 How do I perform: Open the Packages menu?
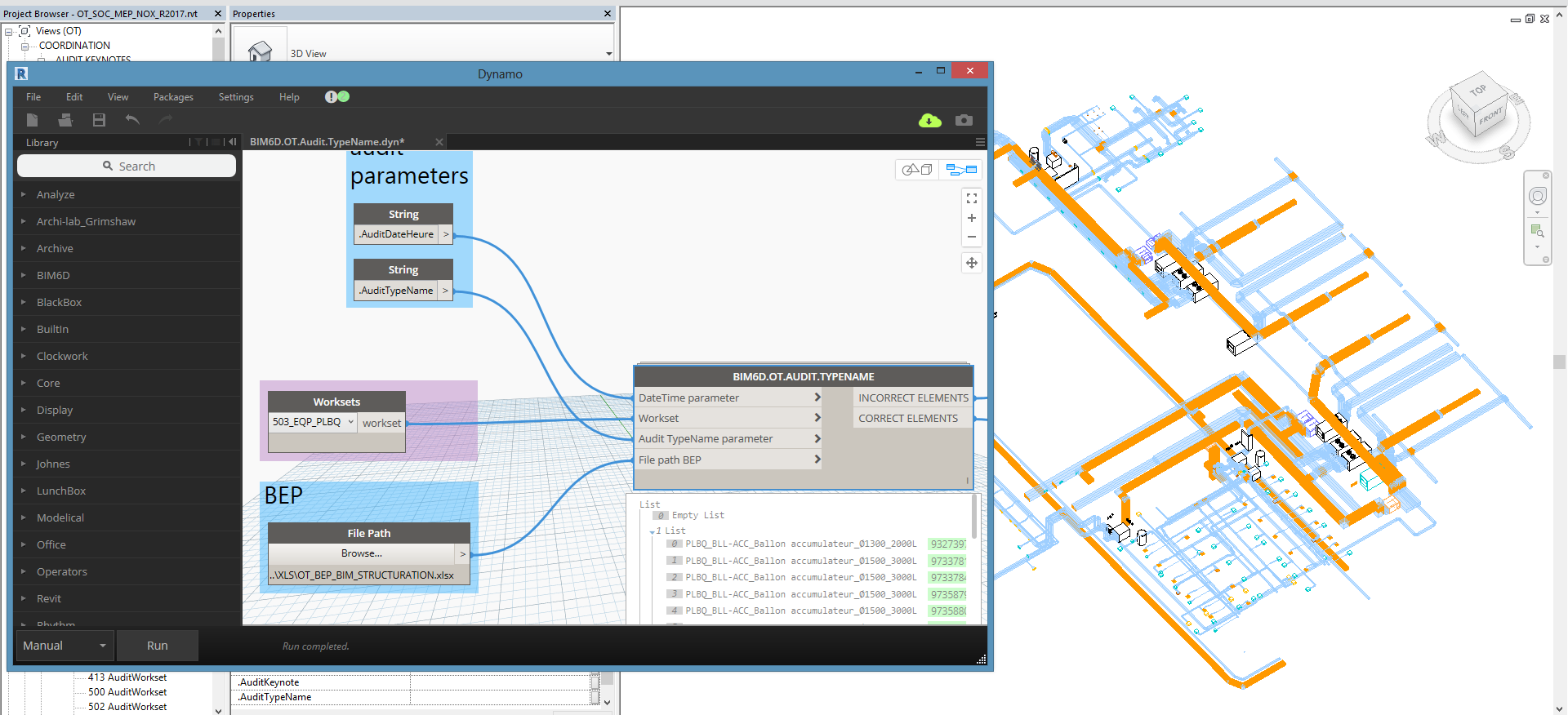(x=173, y=97)
